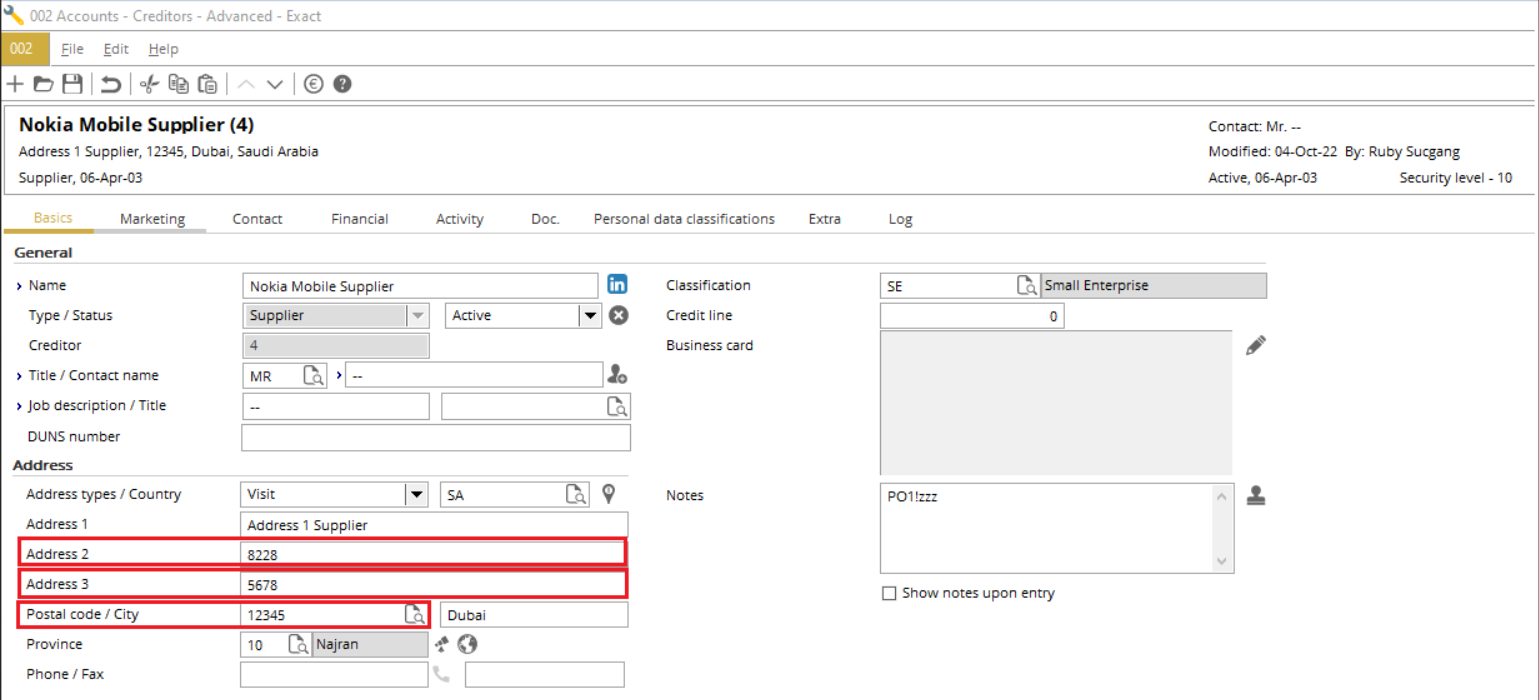Click the arrow before the contact name field
1539x700 pixels.
[x=338, y=375]
